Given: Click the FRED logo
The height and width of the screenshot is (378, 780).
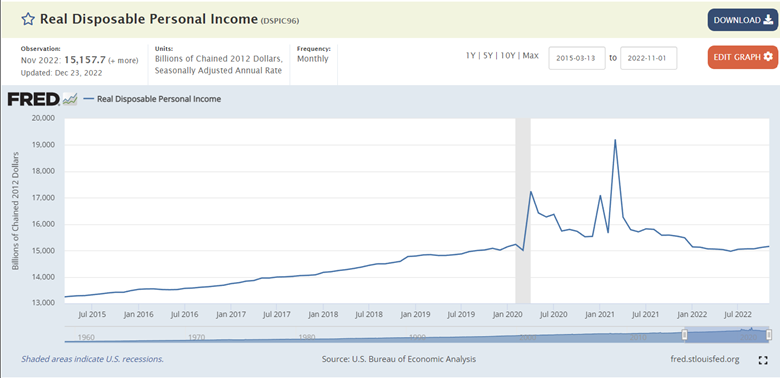Looking at the screenshot, I should 34,99.
